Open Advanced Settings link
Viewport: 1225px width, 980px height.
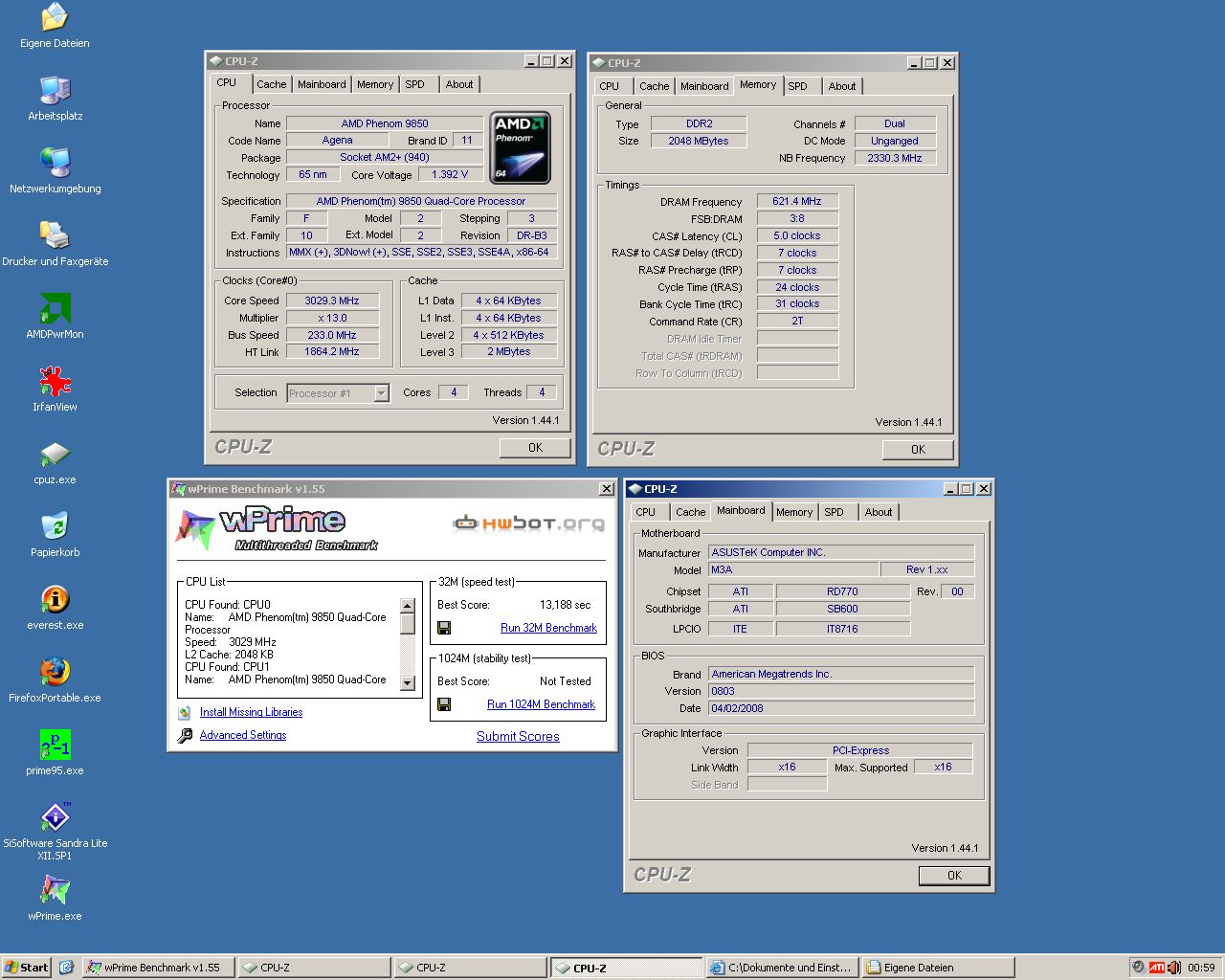(x=243, y=735)
